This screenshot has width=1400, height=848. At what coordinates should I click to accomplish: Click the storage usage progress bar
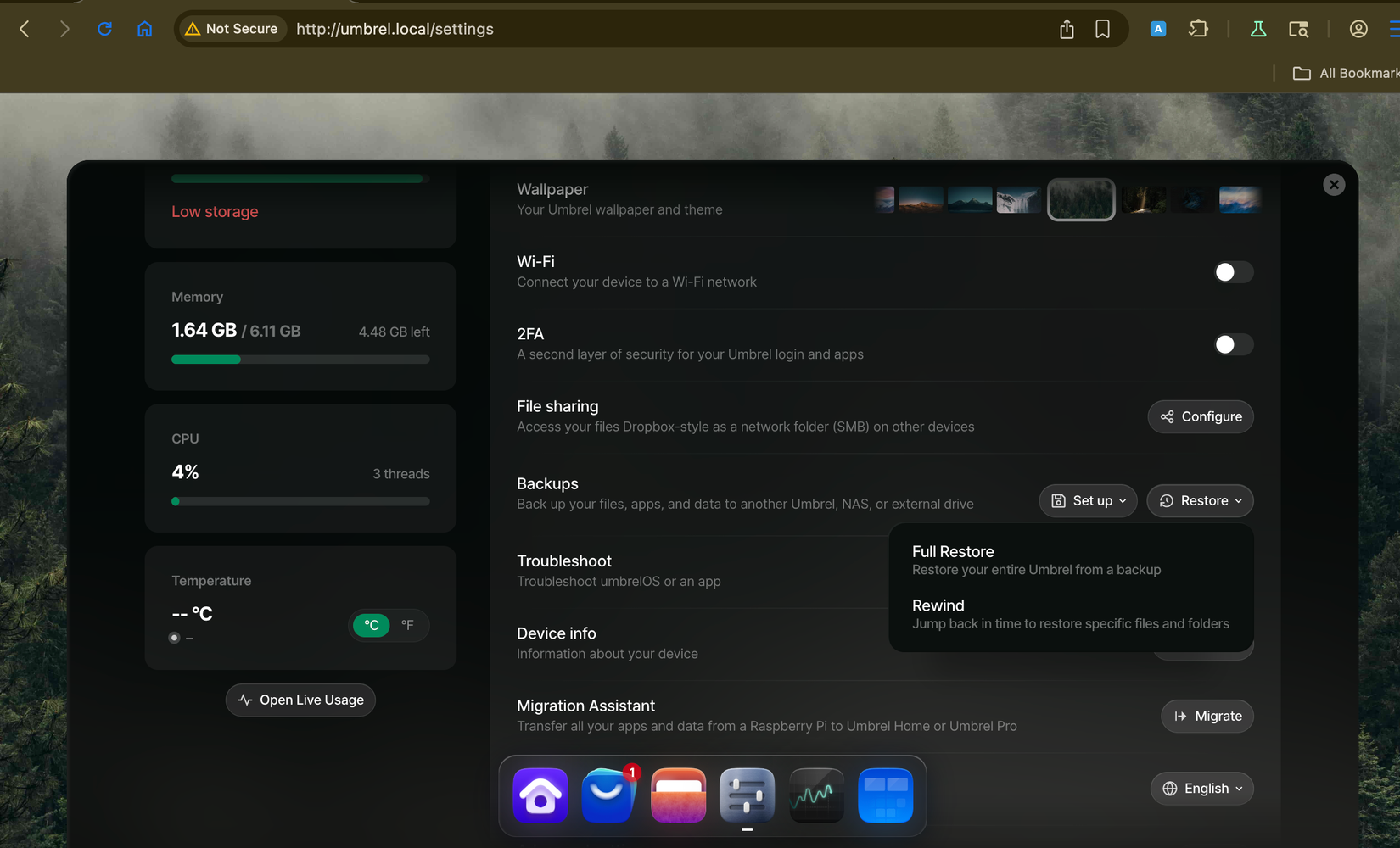(300, 179)
